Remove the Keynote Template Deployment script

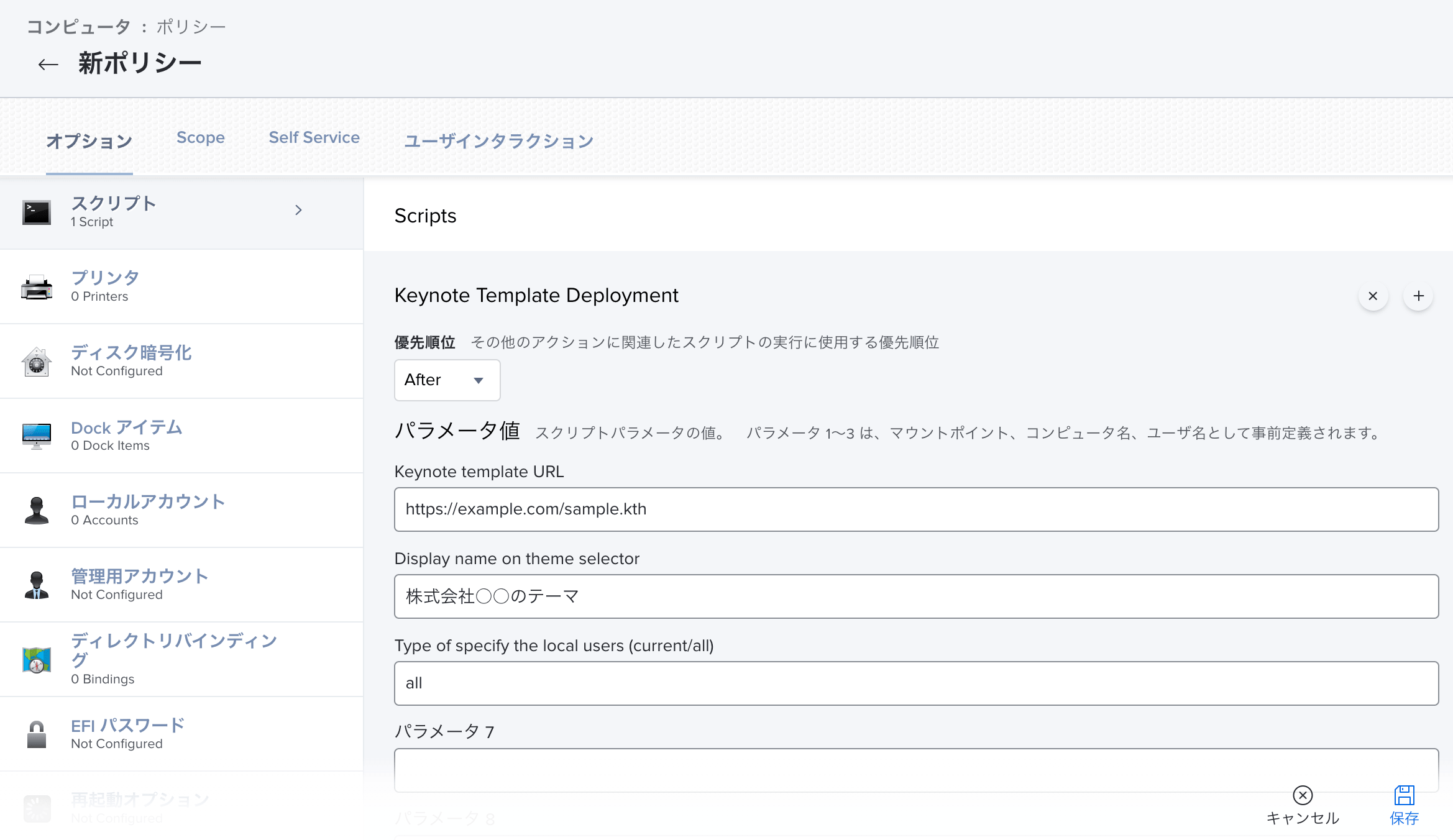coord(1373,296)
